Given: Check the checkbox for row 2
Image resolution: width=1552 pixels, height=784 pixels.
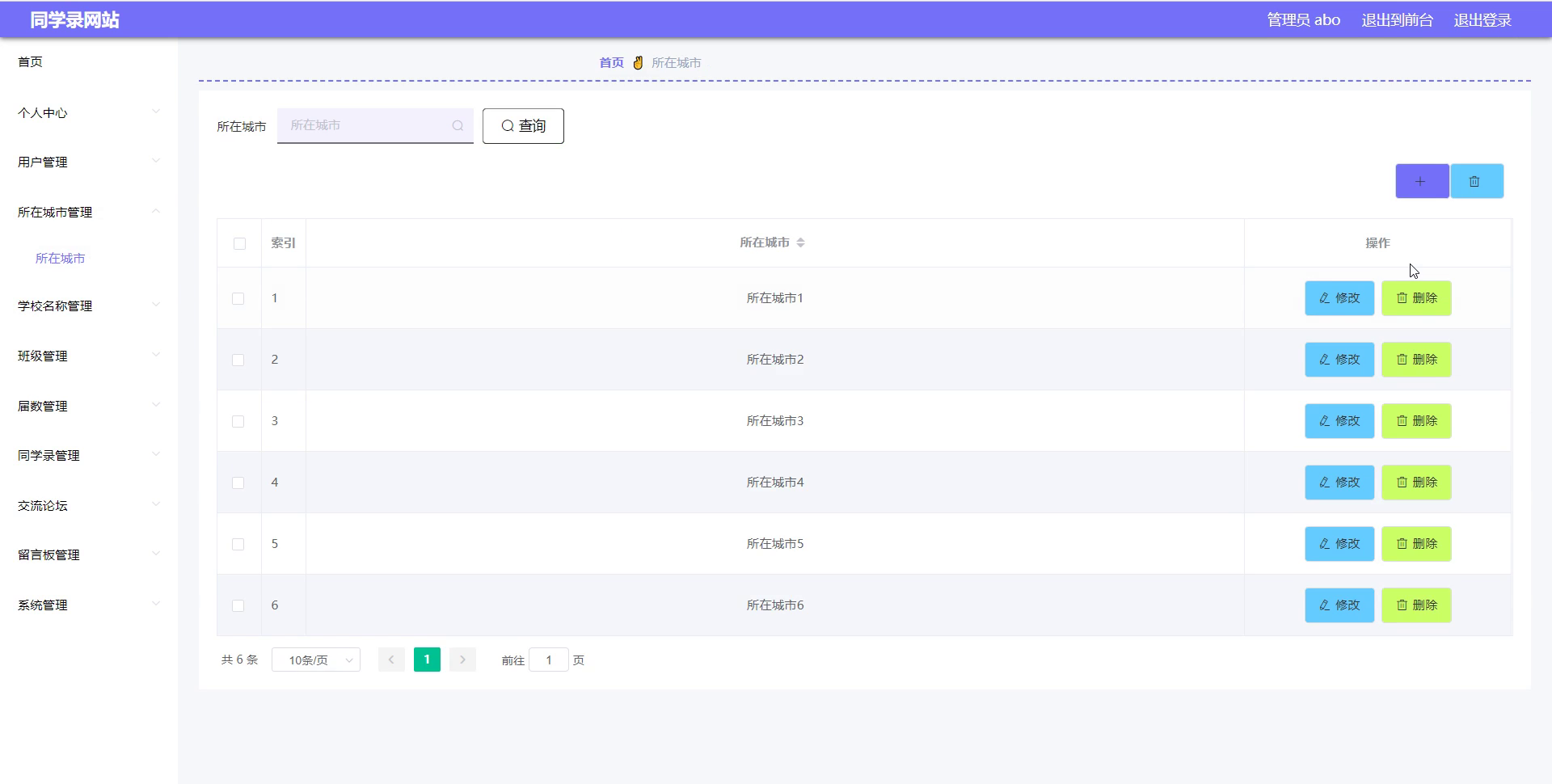Looking at the screenshot, I should click(x=238, y=360).
